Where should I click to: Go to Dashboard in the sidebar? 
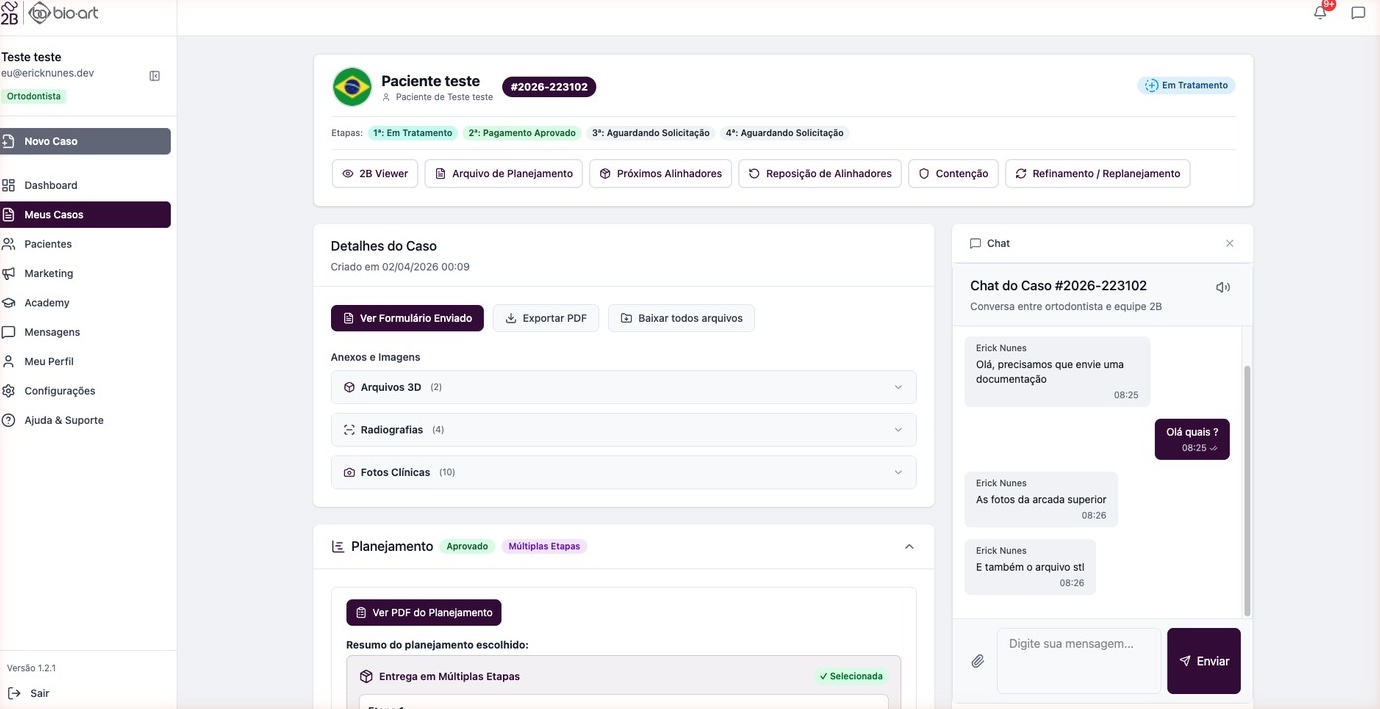click(86, 185)
